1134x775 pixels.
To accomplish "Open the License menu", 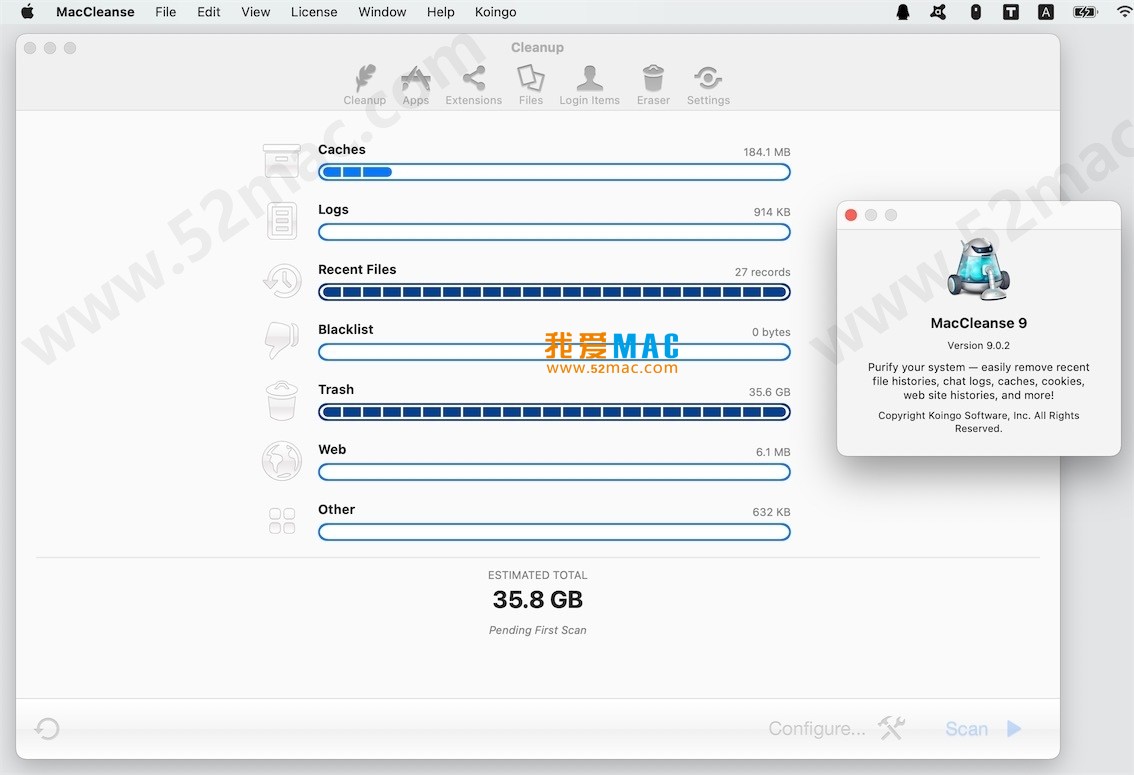I will pos(314,12).
